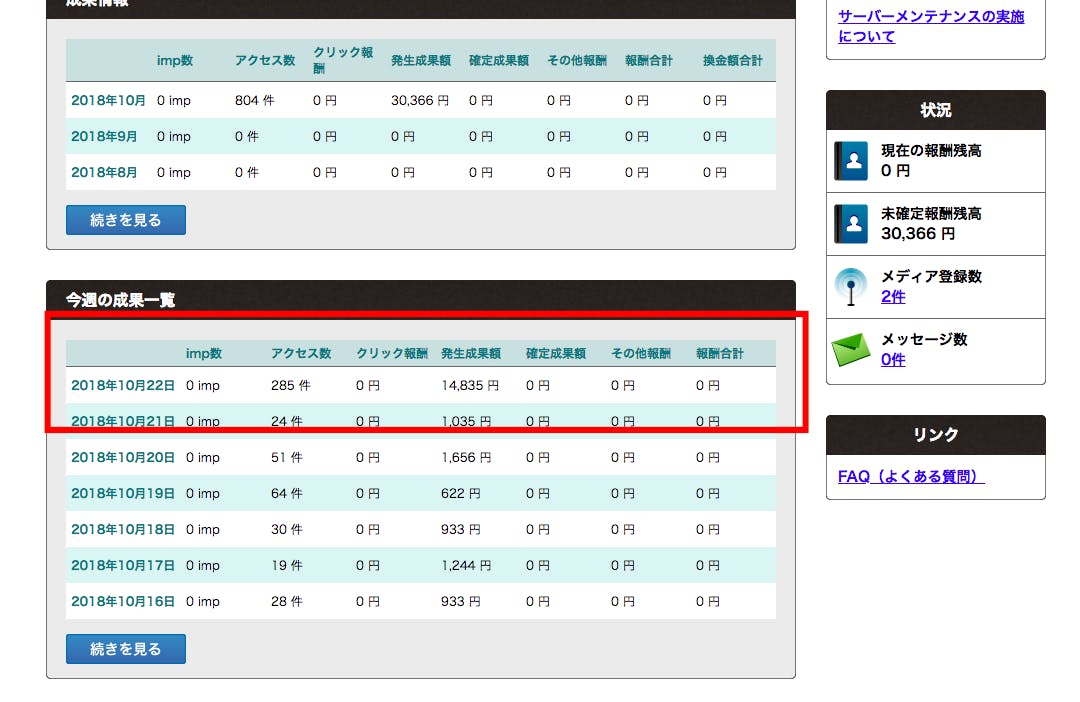Screen dimensions: 1080x702
Task: Select the 2018年10月22日 daily row
Action: coord(122,385)
